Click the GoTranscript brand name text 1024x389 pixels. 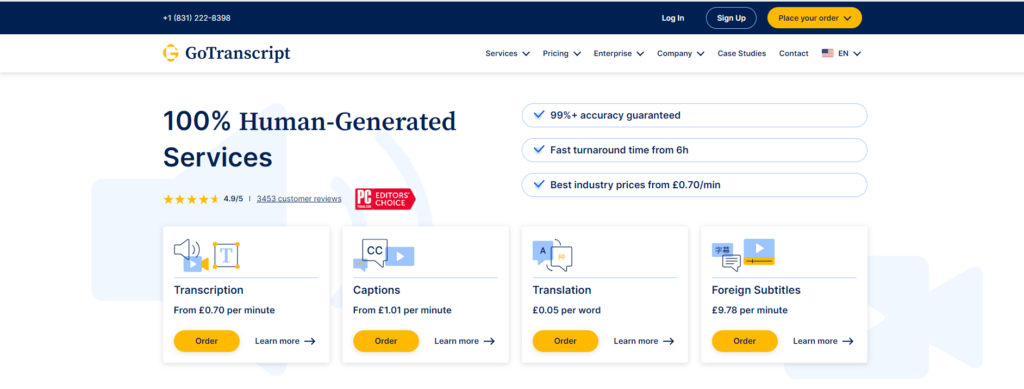click(238, 54)
